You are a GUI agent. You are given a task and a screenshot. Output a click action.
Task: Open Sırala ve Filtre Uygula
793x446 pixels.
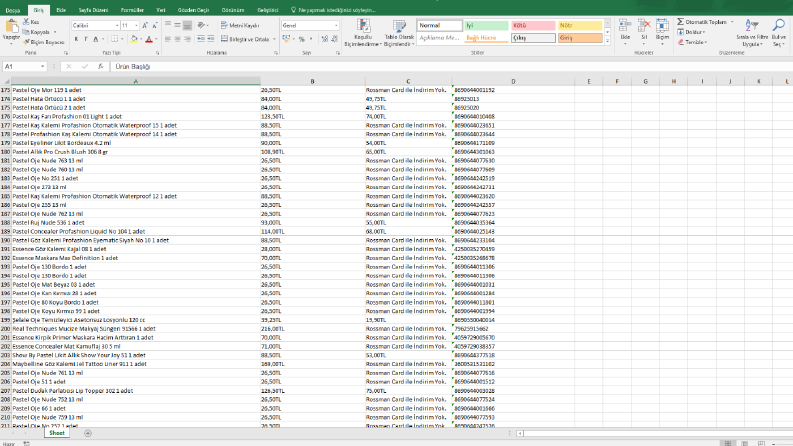(x=752, y=33)
